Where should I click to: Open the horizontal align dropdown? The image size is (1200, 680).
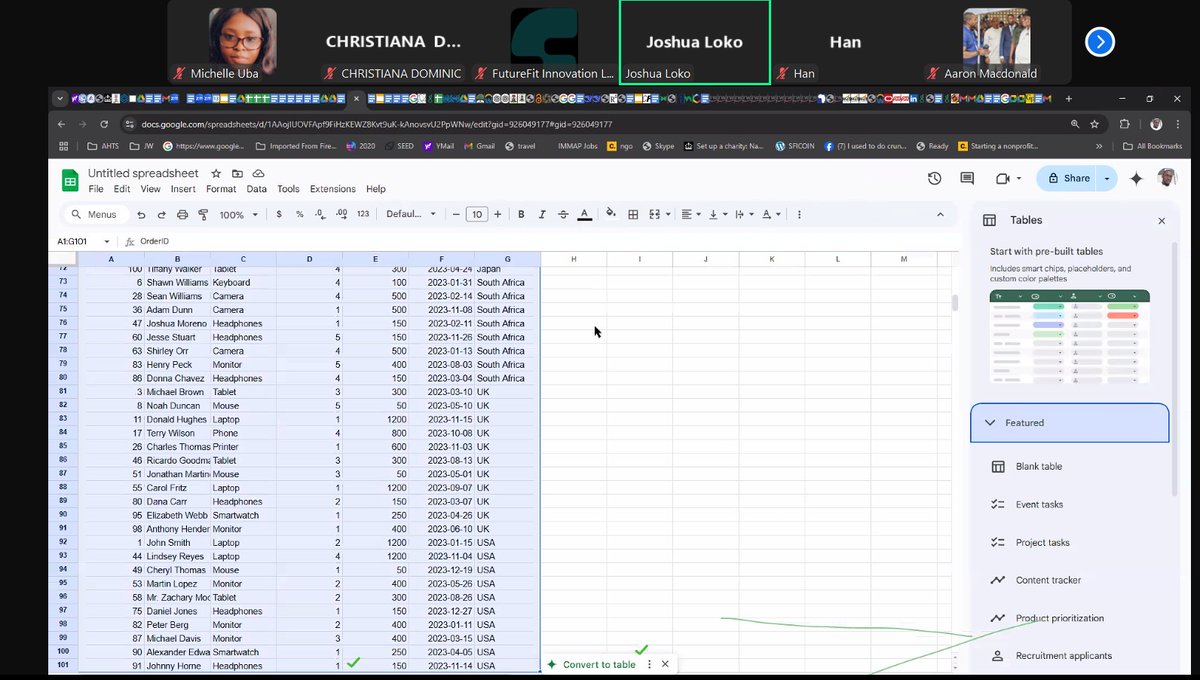(691, 214)
